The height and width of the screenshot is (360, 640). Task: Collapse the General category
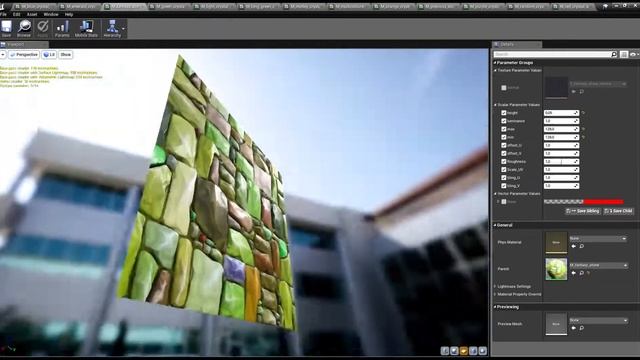(495, 225)
